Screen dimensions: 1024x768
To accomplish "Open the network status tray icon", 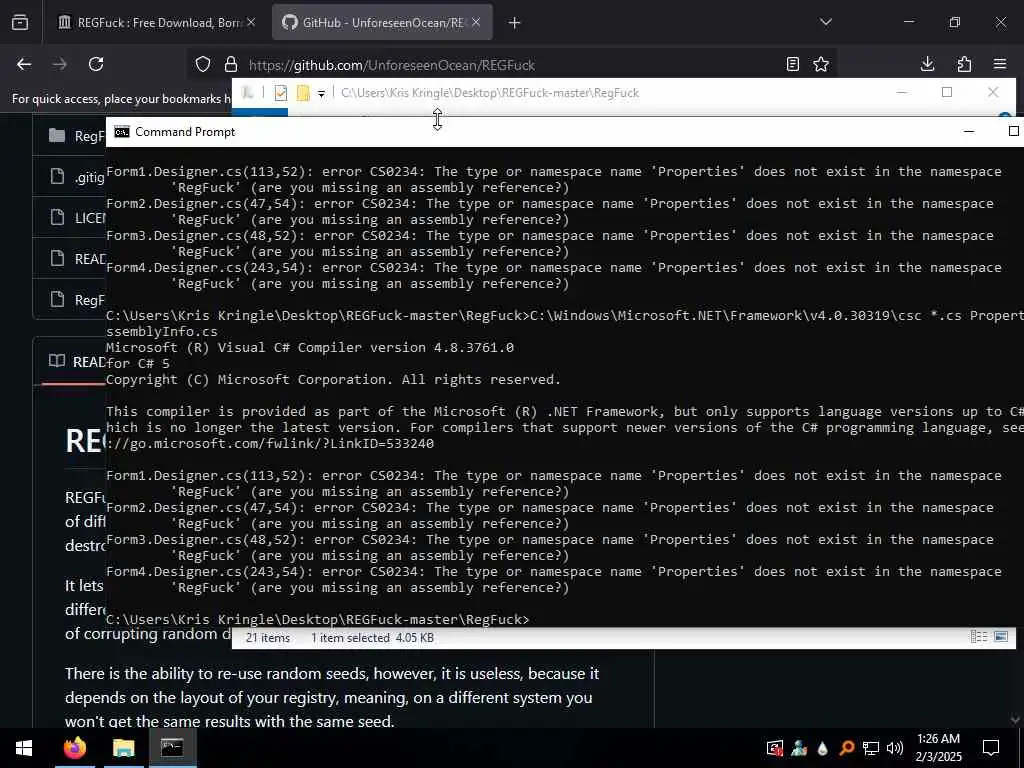I will pyautogui.click(x=871, y=748).
